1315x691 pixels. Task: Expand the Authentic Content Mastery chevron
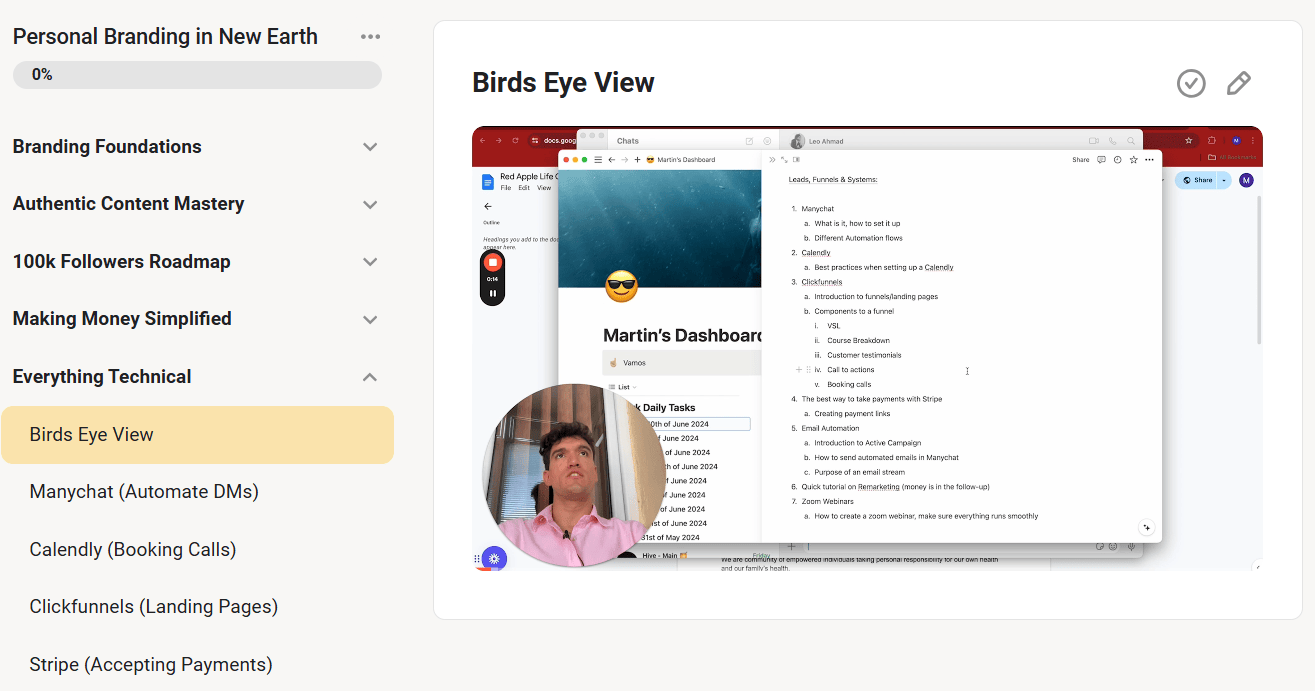click(370, 205)
